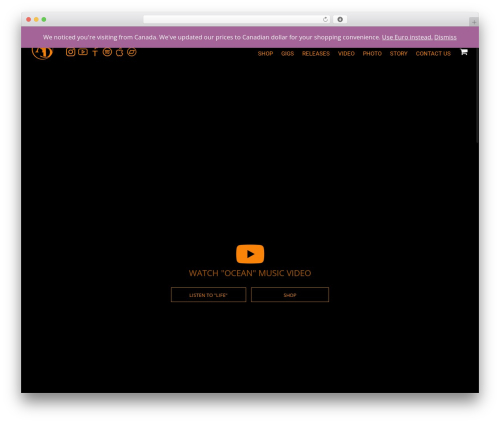The image size is (500, 423).
Task: Open the GIGS menu item
Action: click(x=287, y=54)
